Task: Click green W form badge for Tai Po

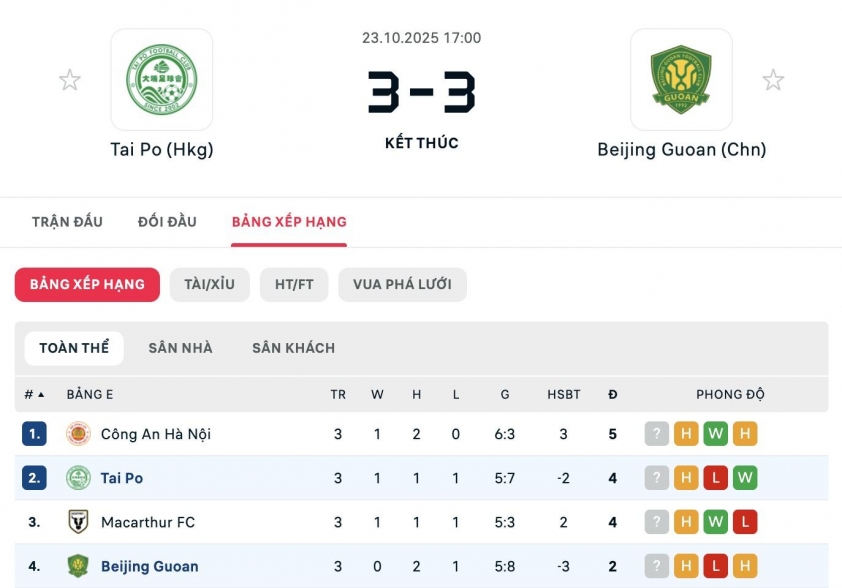Action: tap(744, 478)
